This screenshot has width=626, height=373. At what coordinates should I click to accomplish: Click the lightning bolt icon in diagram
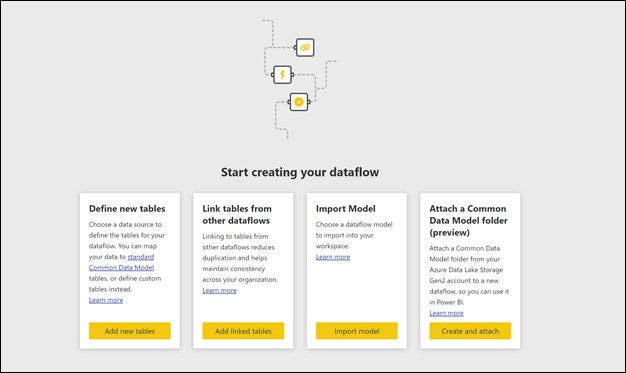282,75
